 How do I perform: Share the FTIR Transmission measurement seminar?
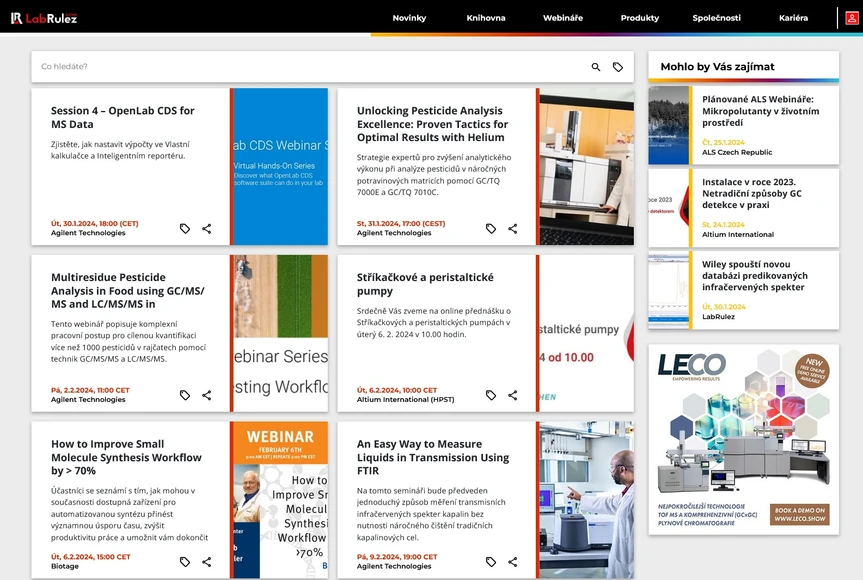513,561
